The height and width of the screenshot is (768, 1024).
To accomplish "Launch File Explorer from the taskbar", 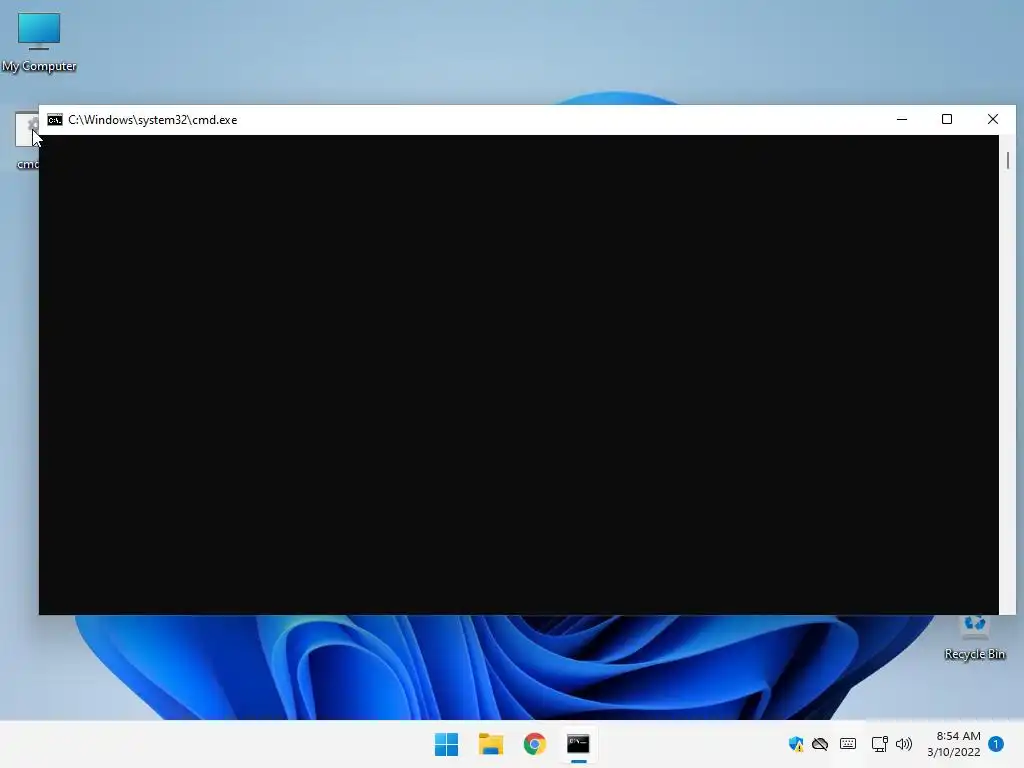I will coord(490,744).
